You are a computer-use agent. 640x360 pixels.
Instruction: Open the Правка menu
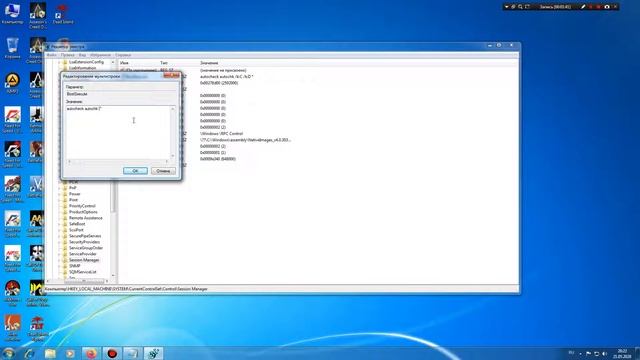click(x=68, y=55)
